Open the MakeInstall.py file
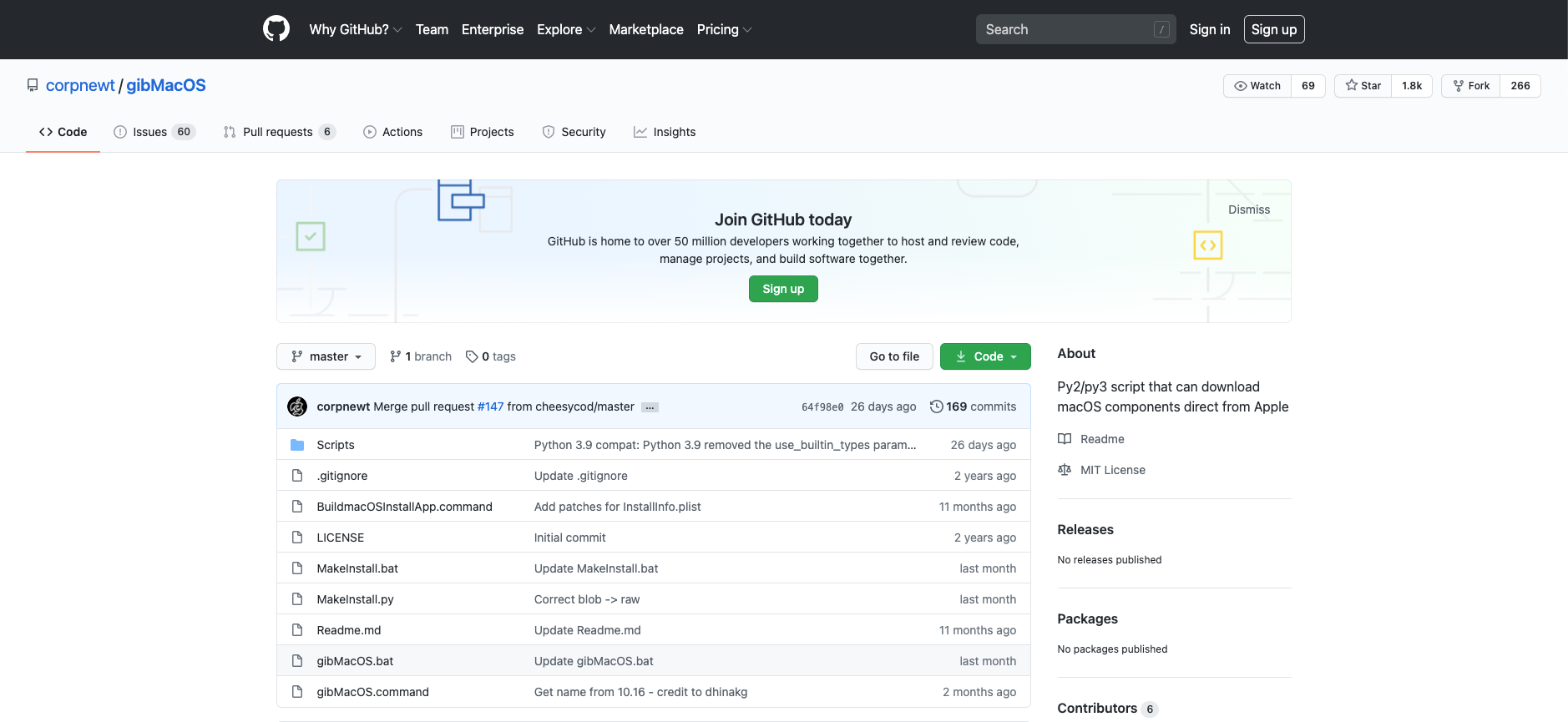Screen dimensions: 1568x722 (x=355, y=599)
